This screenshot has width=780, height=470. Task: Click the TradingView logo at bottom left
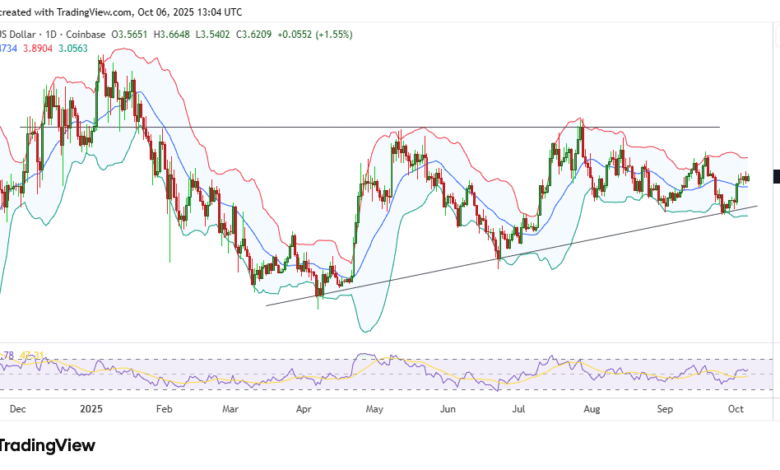(50, 447)
